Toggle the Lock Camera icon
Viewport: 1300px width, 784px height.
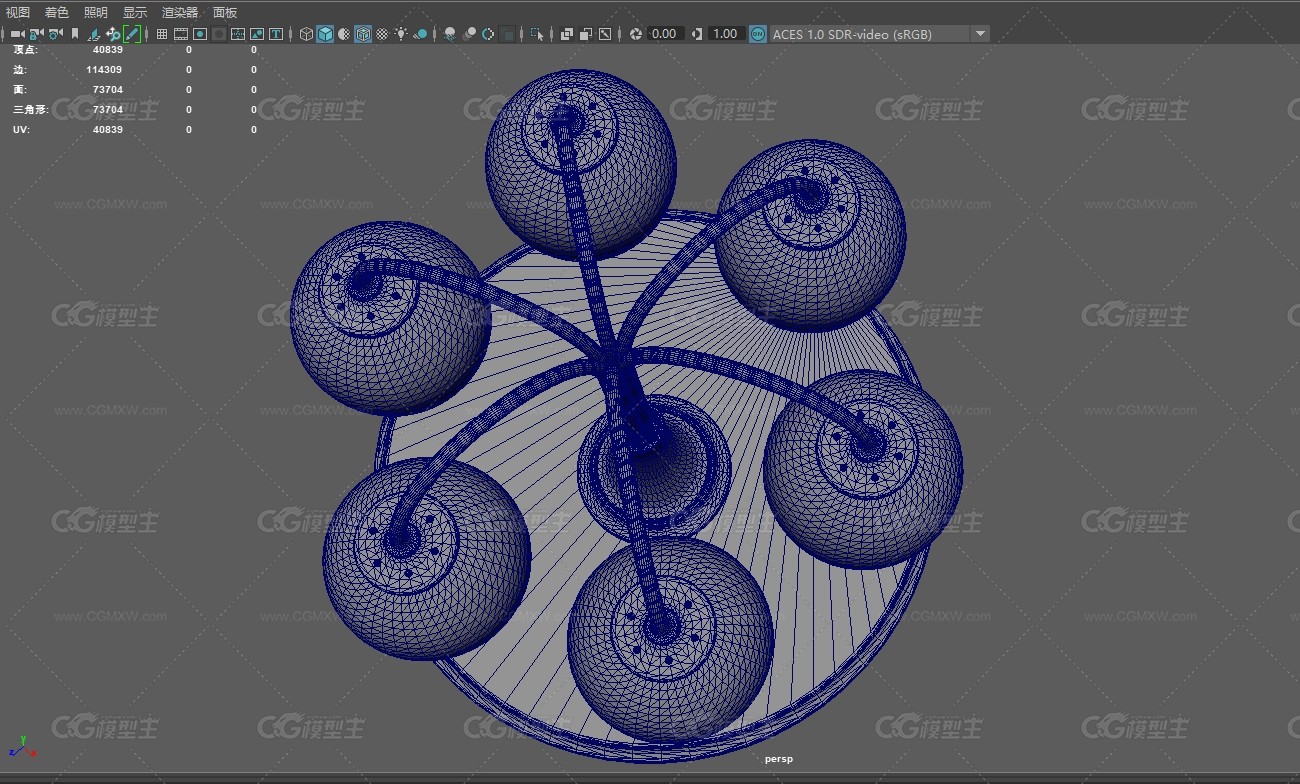click(36, 34)
